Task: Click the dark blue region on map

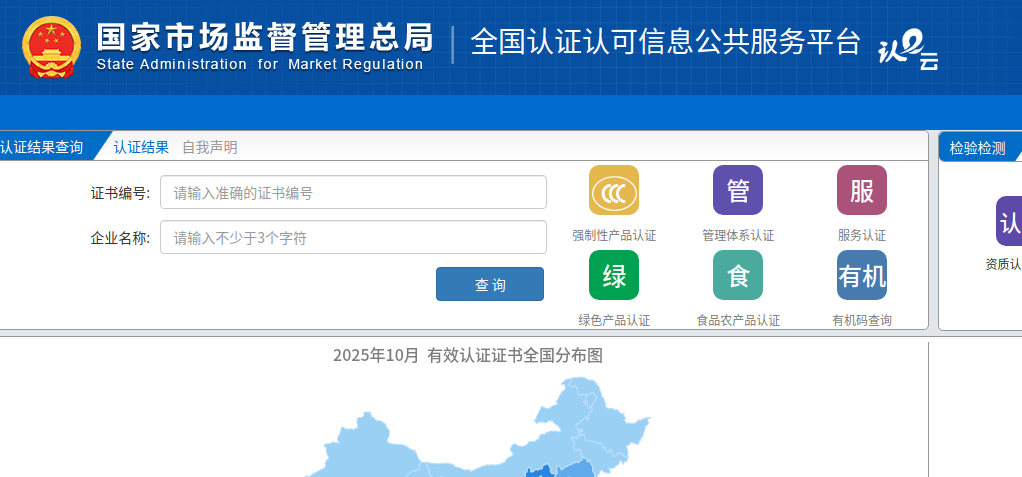Action: (541, 470)
